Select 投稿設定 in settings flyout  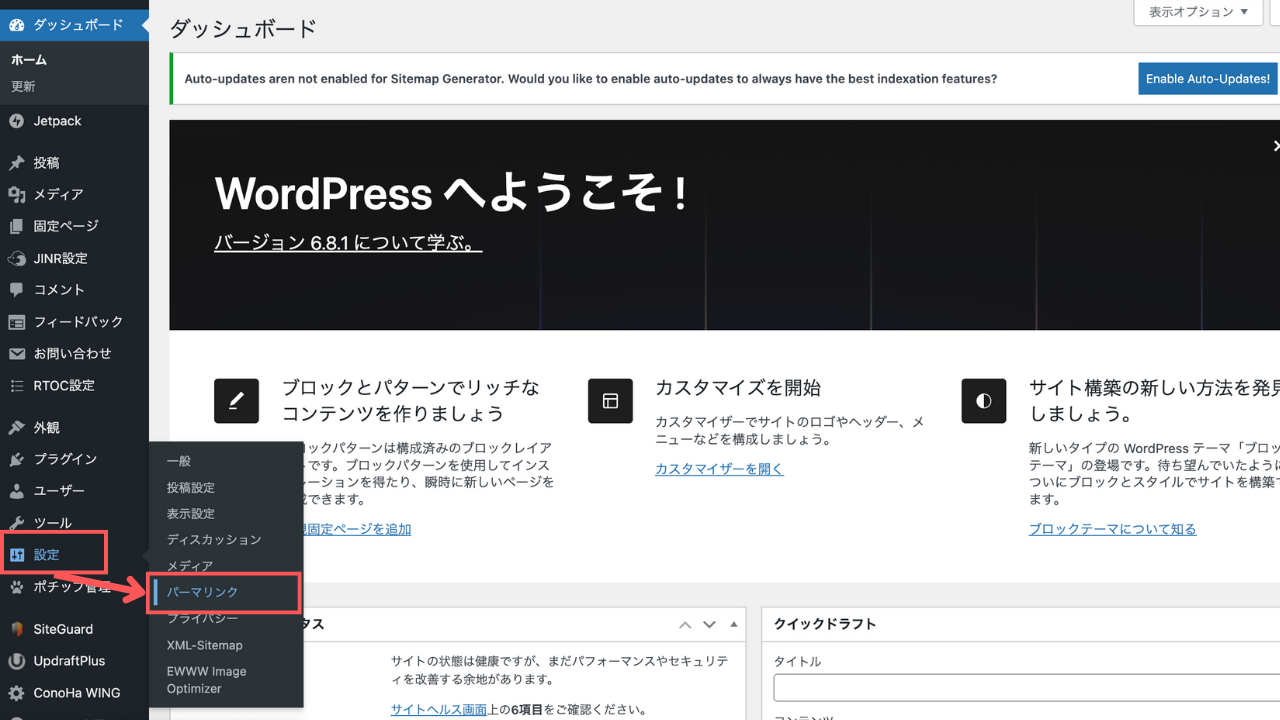(x=190, y=487)
